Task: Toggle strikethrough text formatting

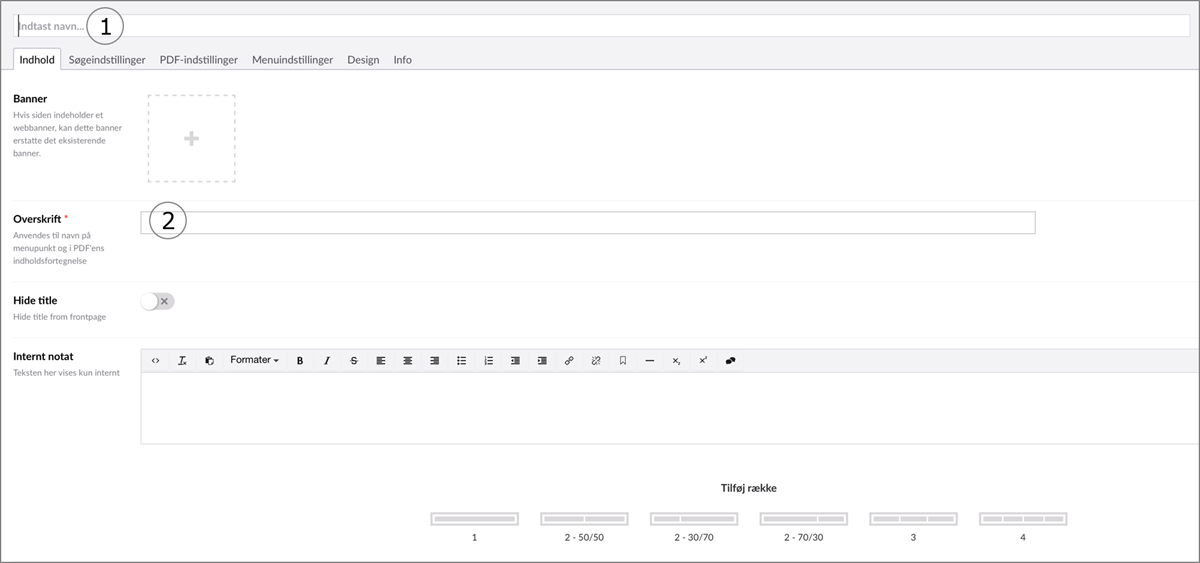Action: 354,361
